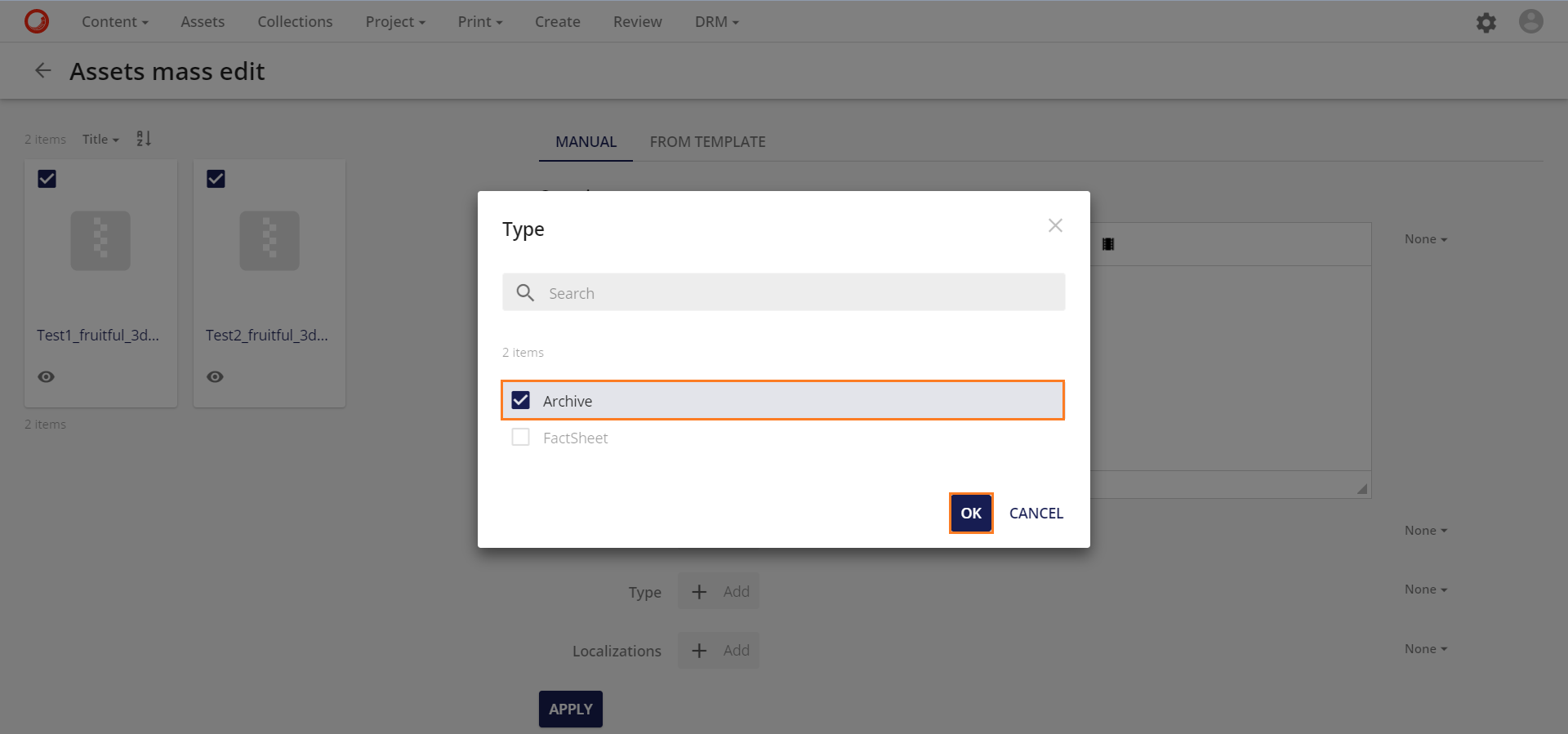Screen dimensions: 1568x734
Task: Click the back arrow beside Assets mass edit
Action: click(43, 71)
